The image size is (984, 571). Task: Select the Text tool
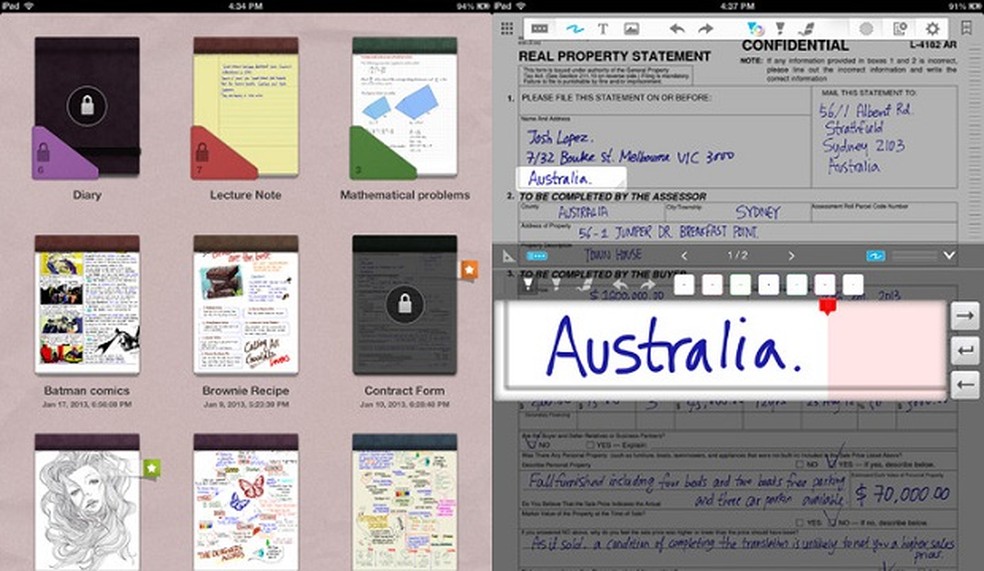tap(602, 28)
